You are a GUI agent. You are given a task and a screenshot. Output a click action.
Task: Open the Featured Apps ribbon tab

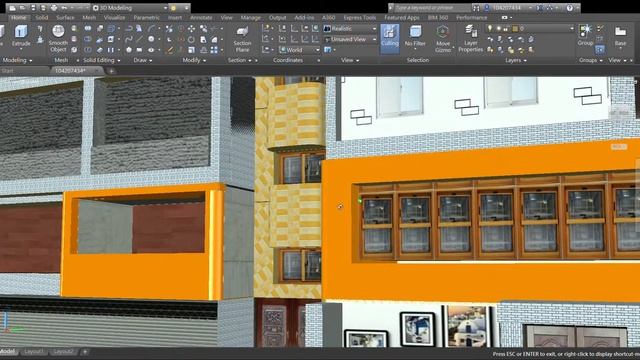pyautogui.click(x=402, y=18)
